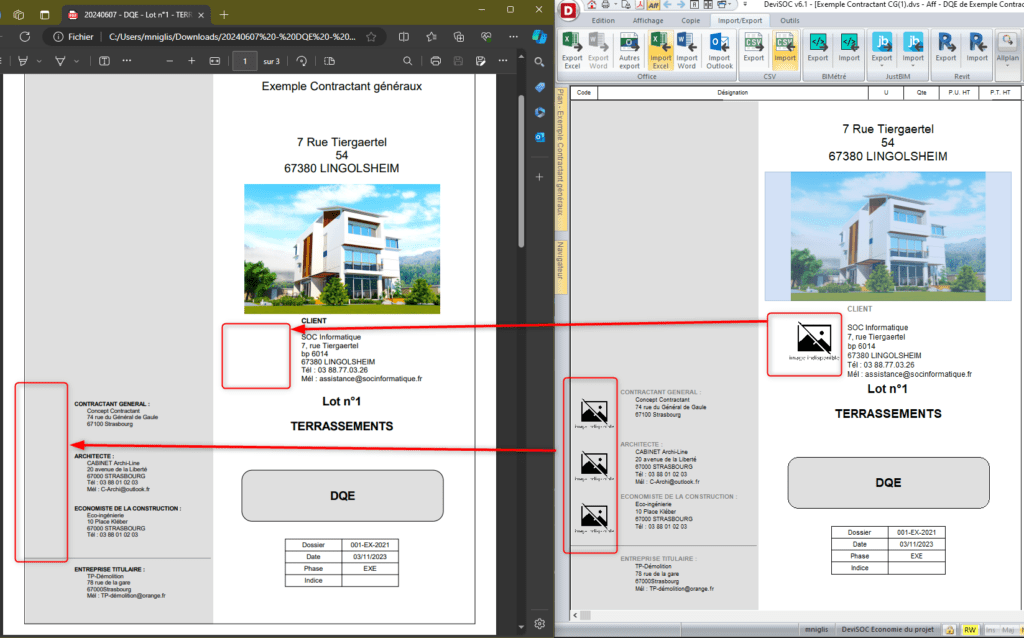1024x638 pixels.
Task: Click the RW indicator in status bar
Action: [970, 630]
